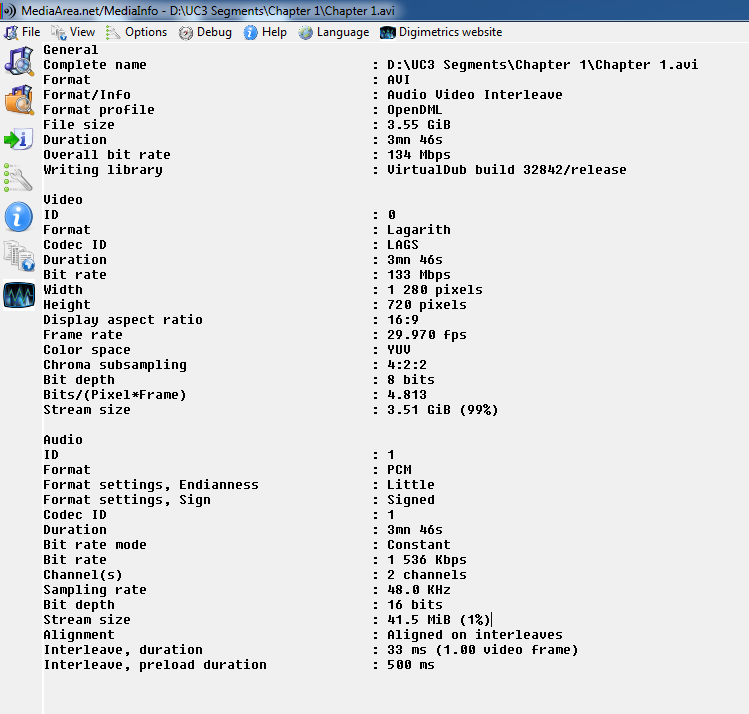Click the video bit rate 133 Mbps
The width and height of the screenshot is (749, 714).
click(419, 275)
